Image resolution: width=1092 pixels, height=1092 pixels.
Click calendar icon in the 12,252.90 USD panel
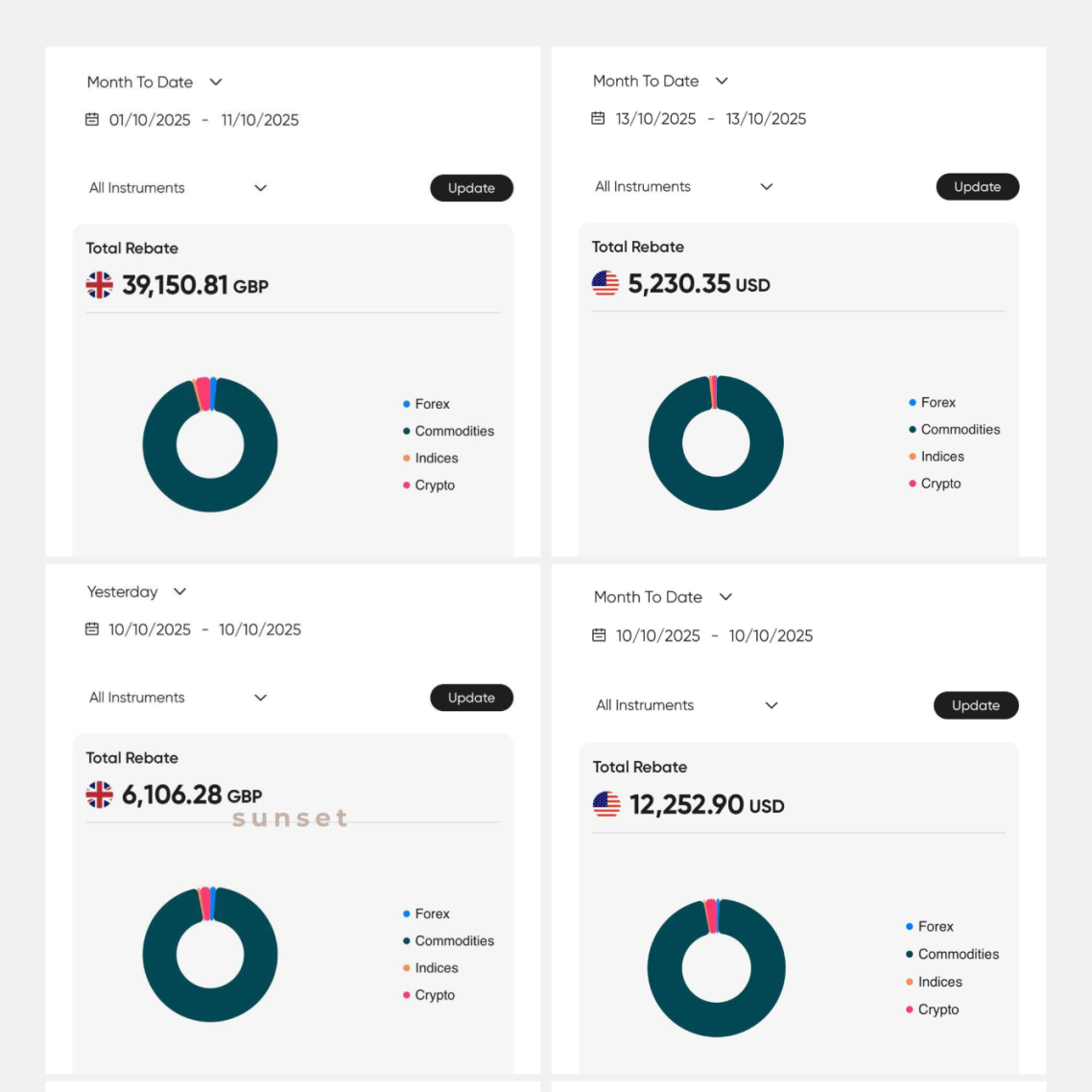(599, 635)
